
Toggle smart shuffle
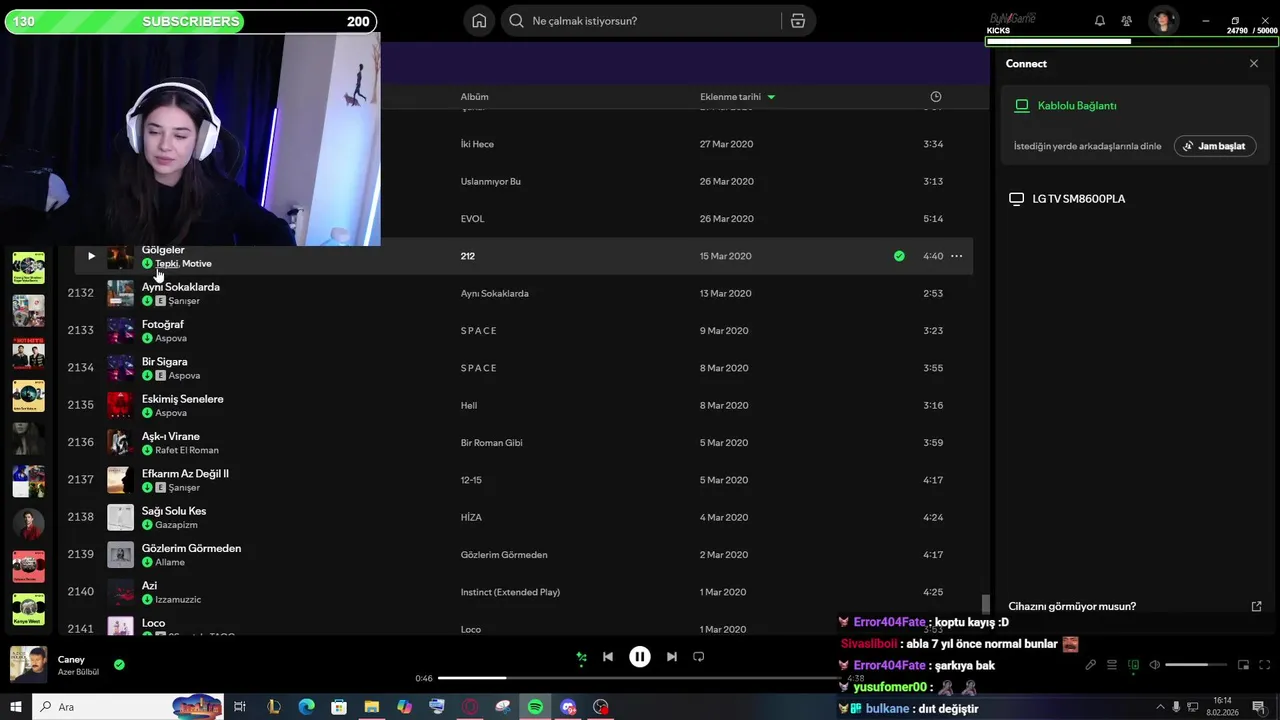click(x=581, y=657)
